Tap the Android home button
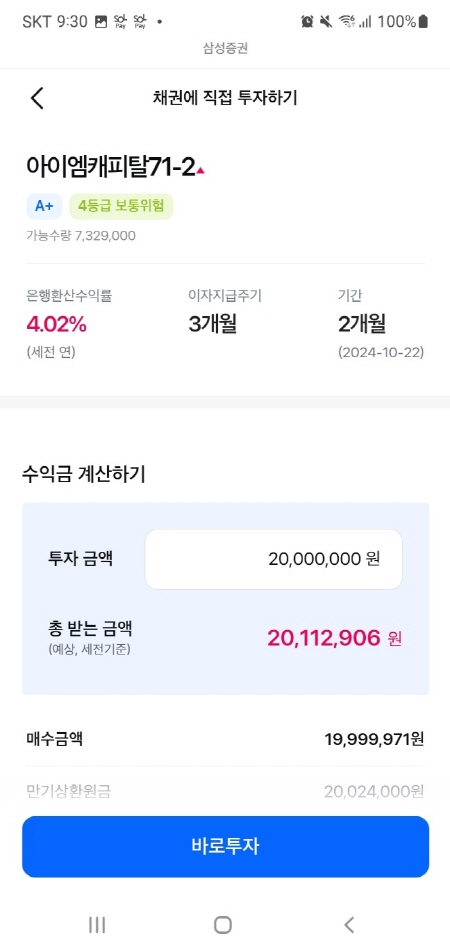The height and width of the screenshot is (950, 450). click(x=223, y=924)
